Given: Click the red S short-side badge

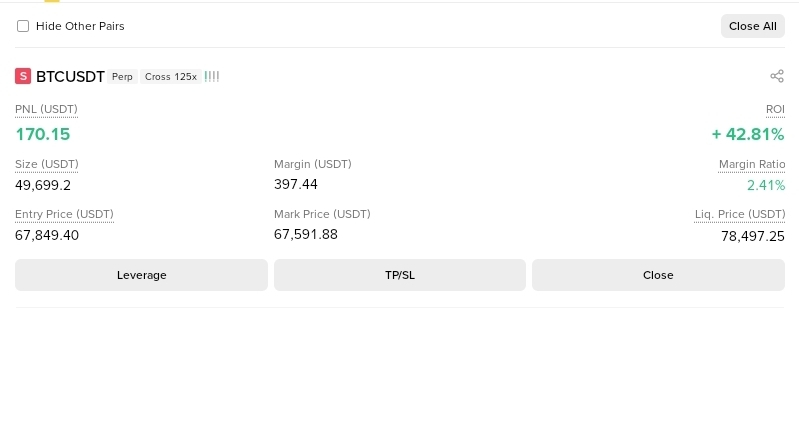Looking at the screenshot, I should pos(23,76).
